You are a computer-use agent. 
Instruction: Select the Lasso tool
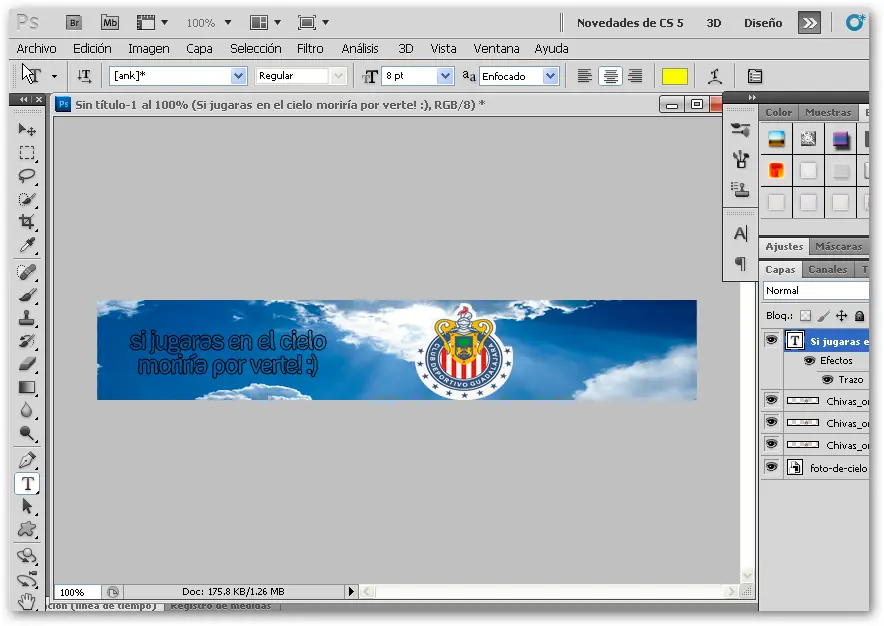(x=26, y=176)
